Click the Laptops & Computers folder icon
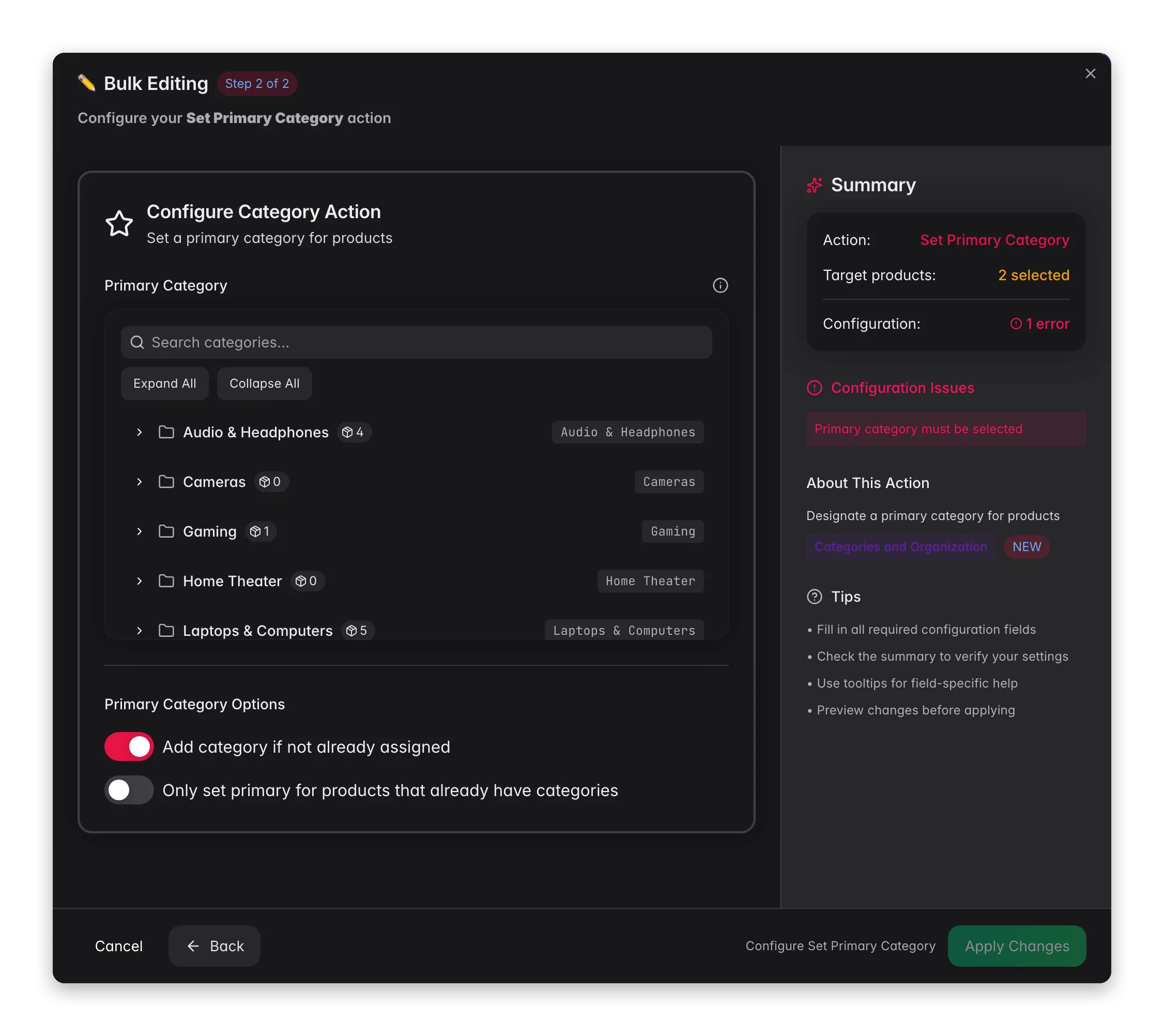This screenshot has height=1036, width=1164. [x=166, y=631]
